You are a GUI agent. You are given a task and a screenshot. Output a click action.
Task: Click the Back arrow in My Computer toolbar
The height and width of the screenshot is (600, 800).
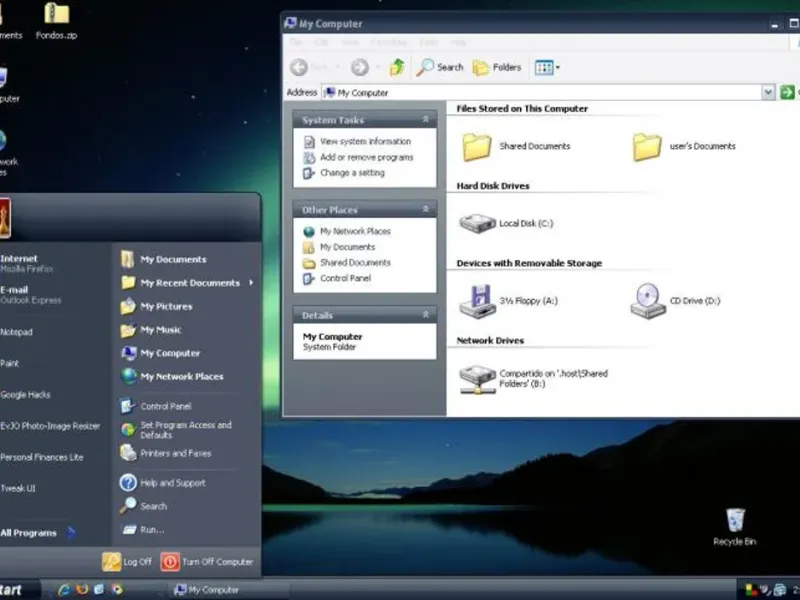pyautogui.click(x=299, y=67)
